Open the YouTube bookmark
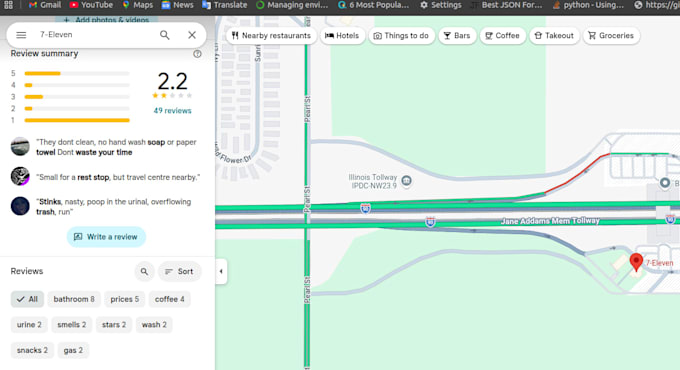The image size is (680, 370). click(91, 5)
